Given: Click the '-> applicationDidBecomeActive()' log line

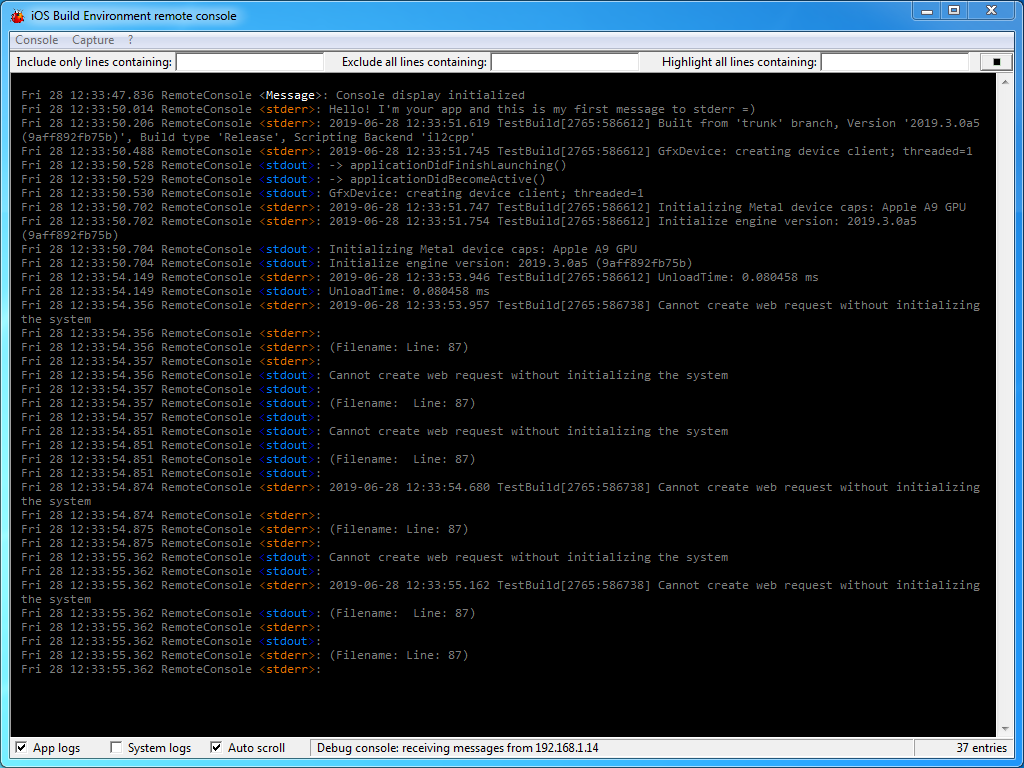Looking at the screenshot, I should pyautogui.click(x=283, y=179).
